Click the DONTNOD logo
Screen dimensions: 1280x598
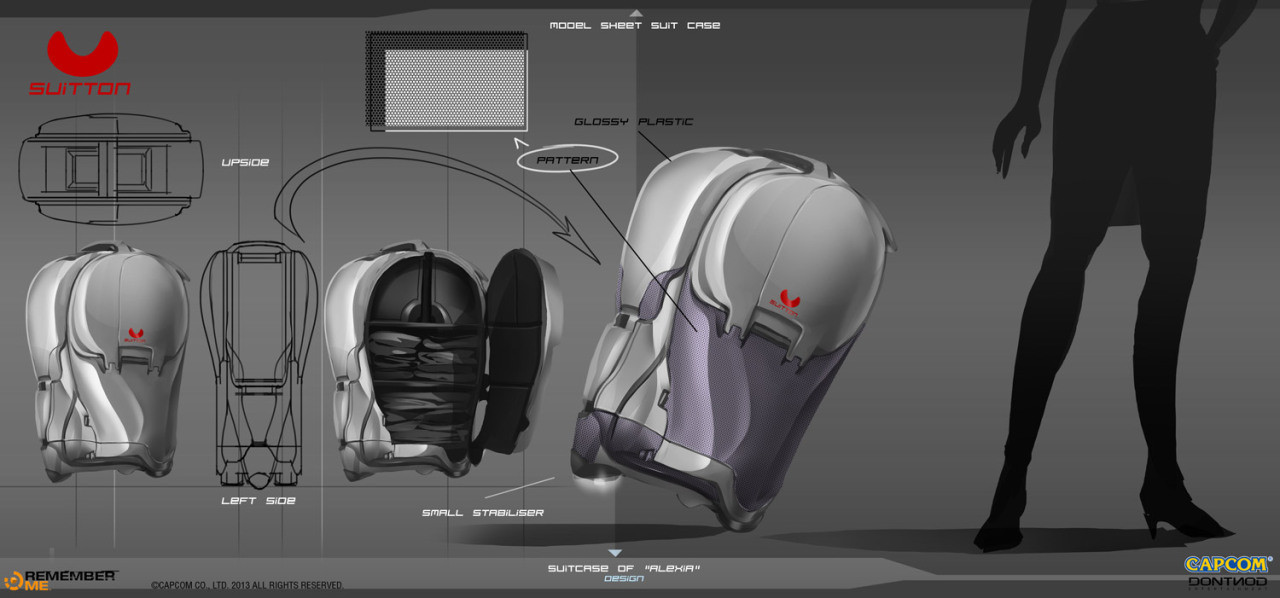click(x=1228, y=584)
